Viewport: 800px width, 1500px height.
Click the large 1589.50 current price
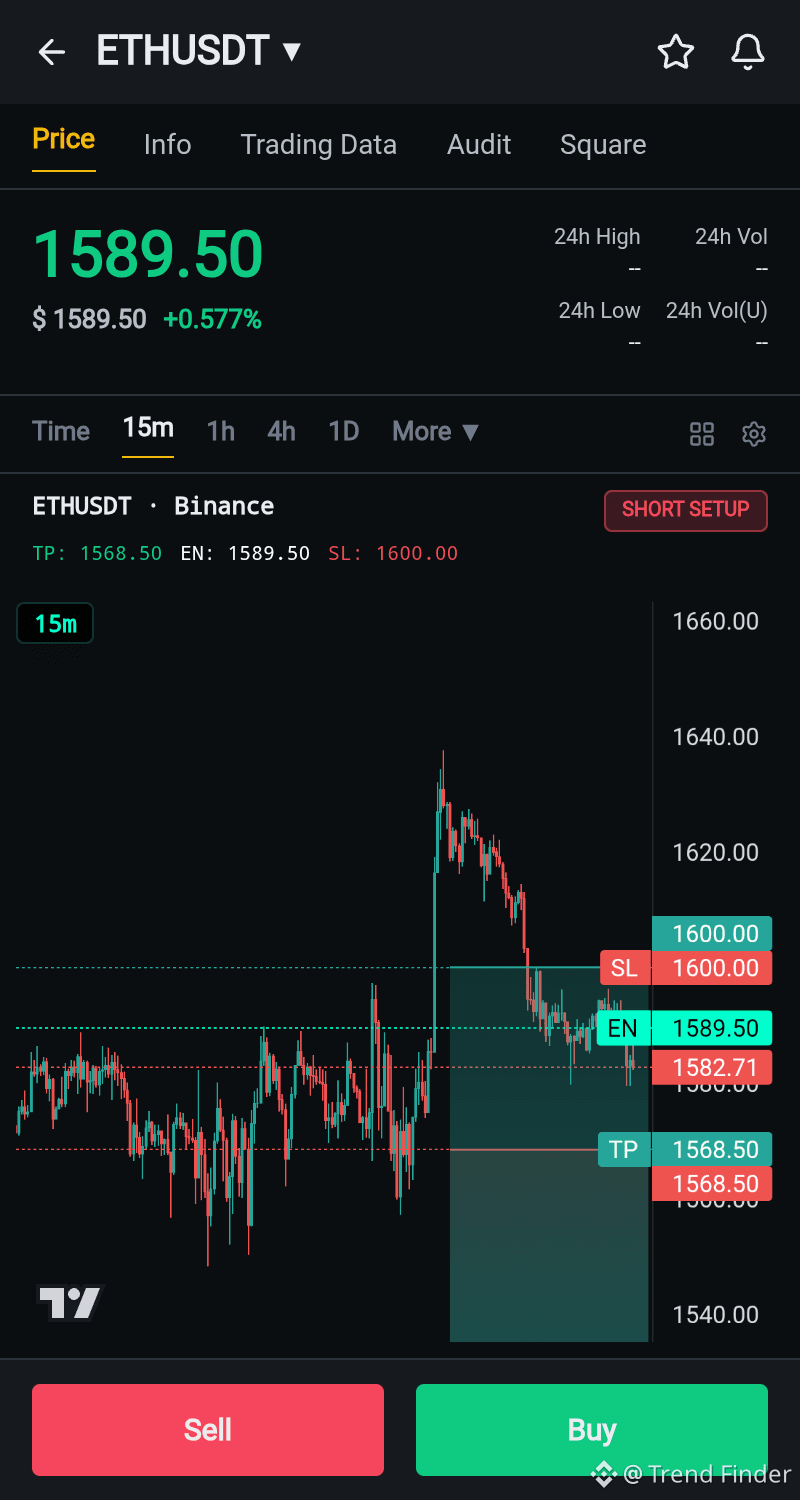click(148, 254)
